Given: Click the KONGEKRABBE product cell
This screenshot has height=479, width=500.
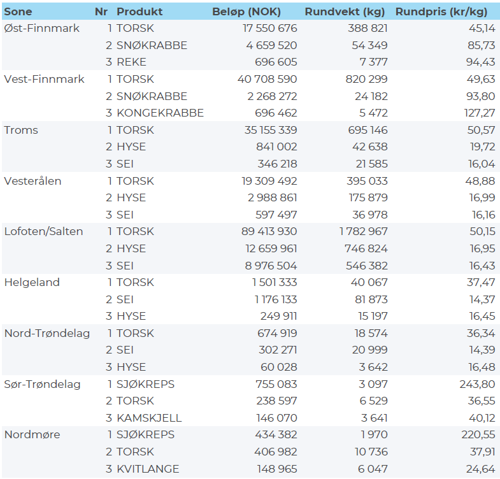Looking at the screenshot, I should [x=160, y=113].
